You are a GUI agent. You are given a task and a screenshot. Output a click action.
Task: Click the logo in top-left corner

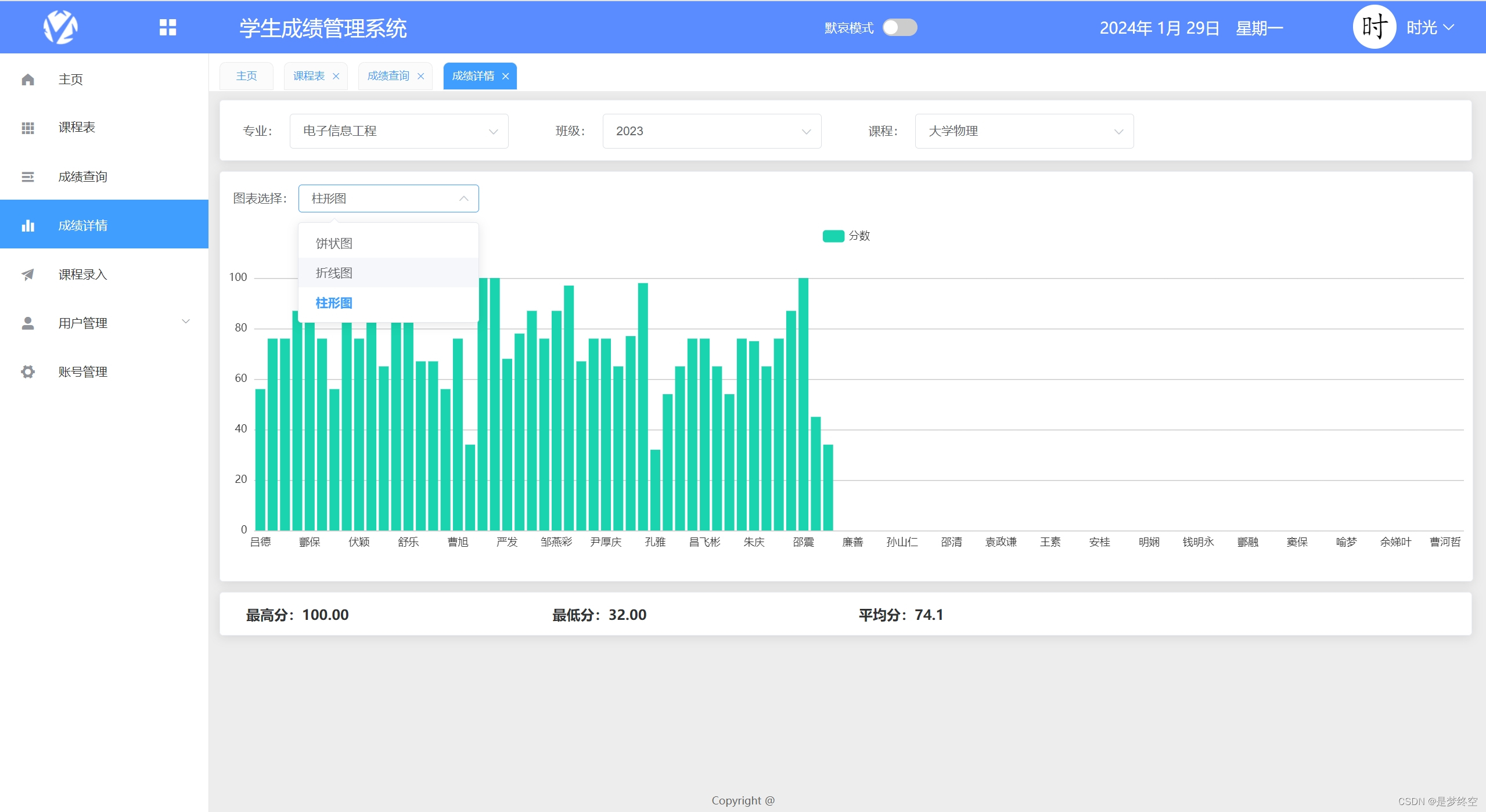point(60,27)
